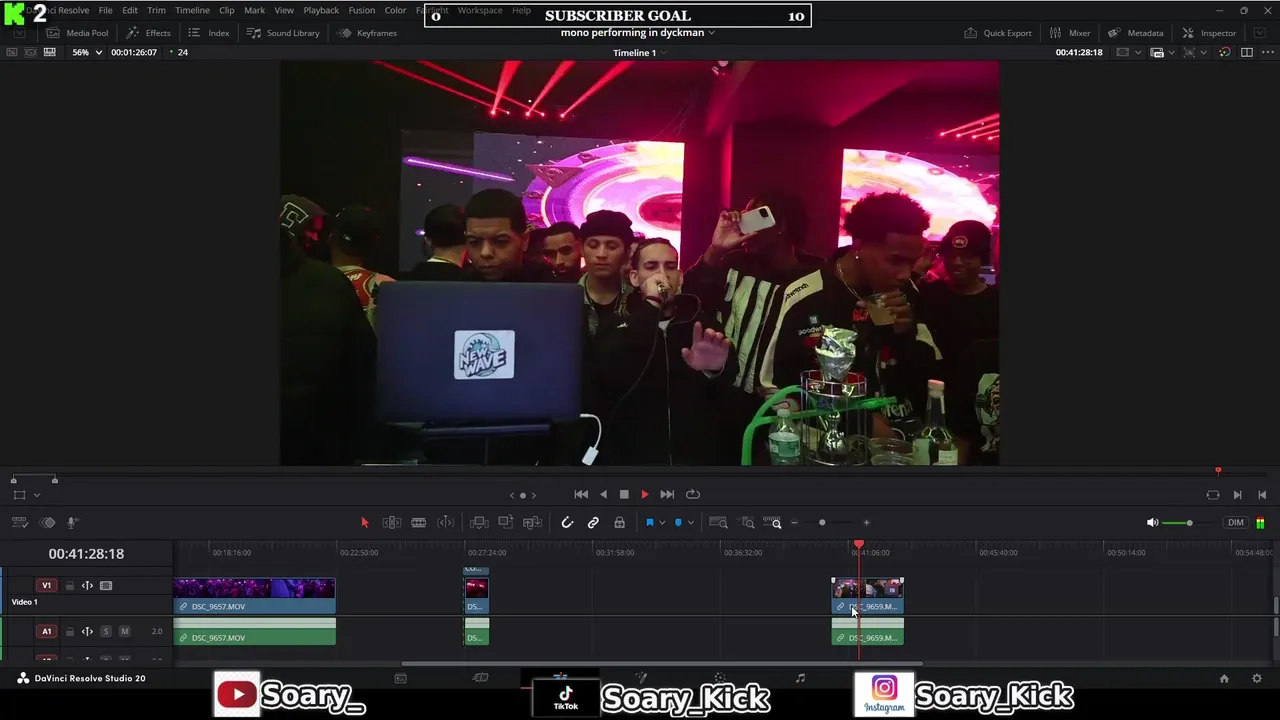This screenshot has width=1280, height=720.
Task: Mute the A1 audio track
Action: coord(124,631)
